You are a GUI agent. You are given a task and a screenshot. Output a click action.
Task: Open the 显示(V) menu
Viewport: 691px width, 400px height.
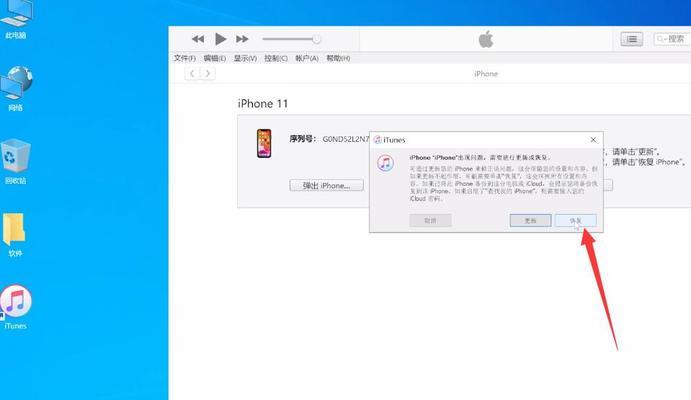(x=245, y=58)
